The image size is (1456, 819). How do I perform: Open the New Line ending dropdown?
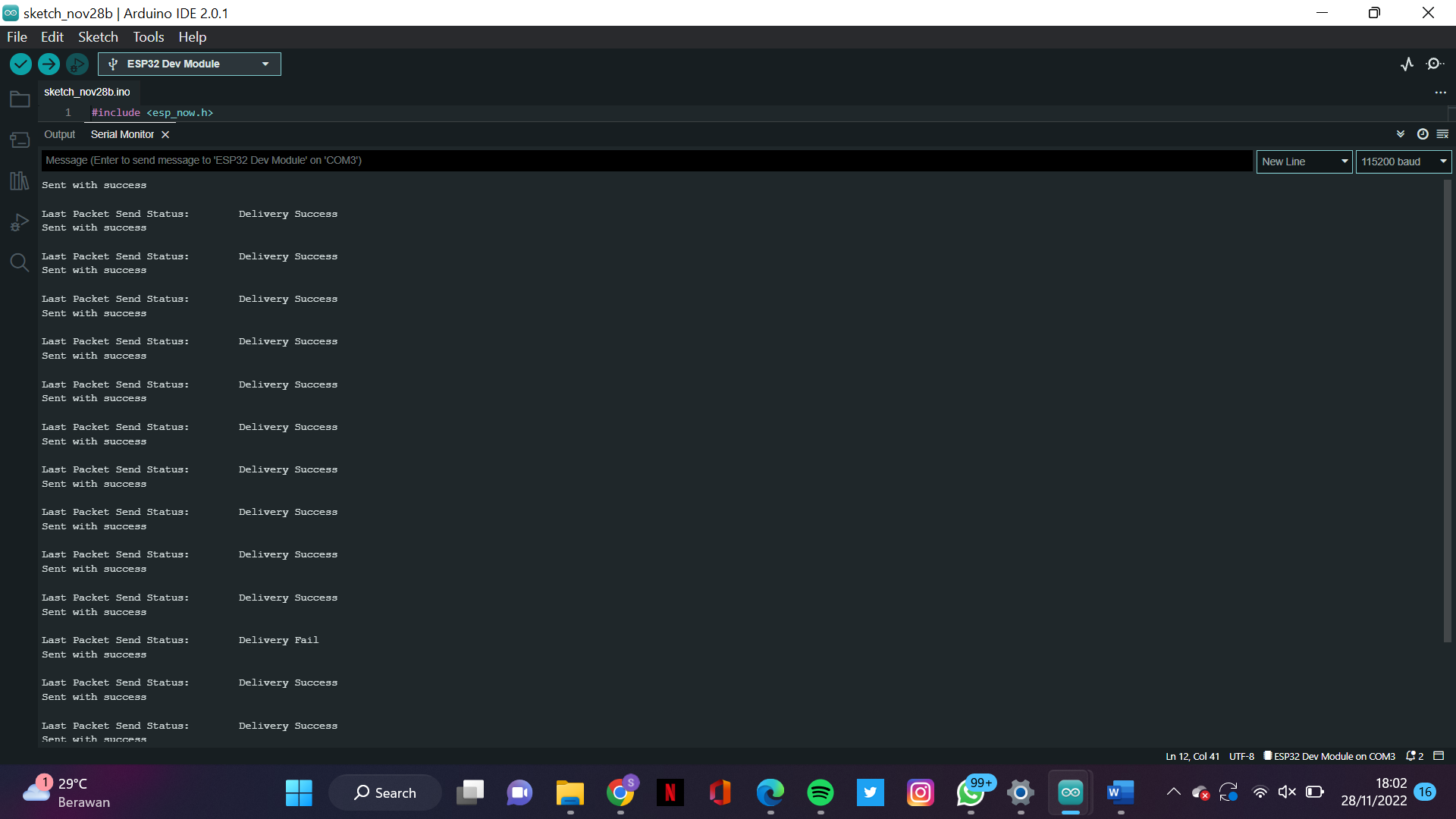point(1304,162)
